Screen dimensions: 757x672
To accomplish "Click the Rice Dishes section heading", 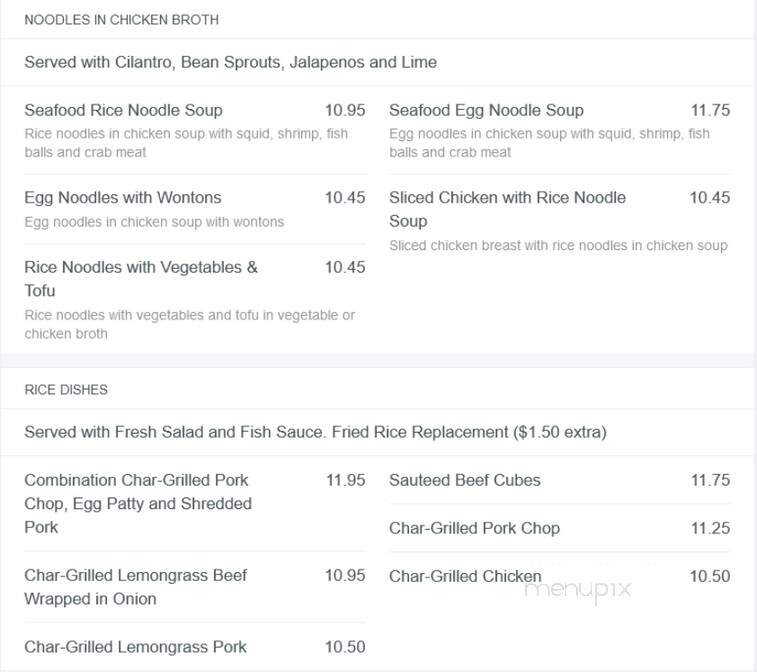I will pos(66,390).
